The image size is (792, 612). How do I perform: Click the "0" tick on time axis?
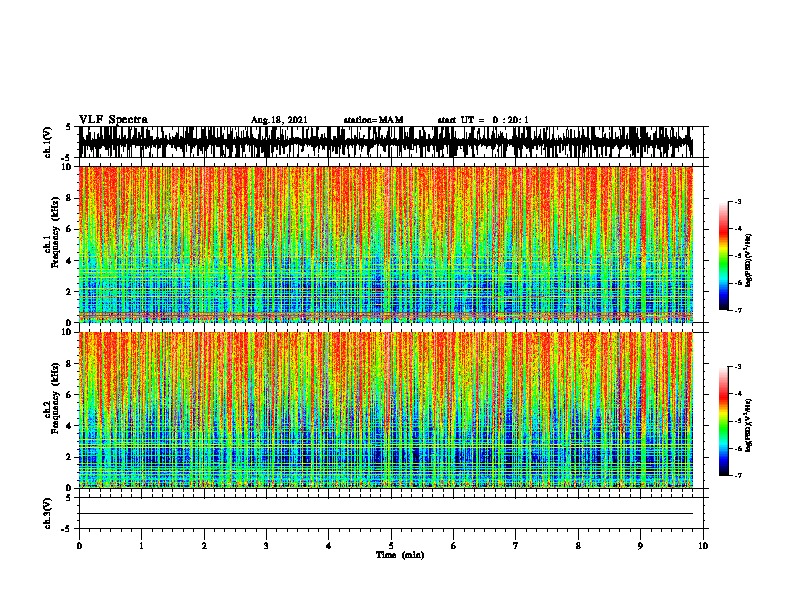[79, 546]
